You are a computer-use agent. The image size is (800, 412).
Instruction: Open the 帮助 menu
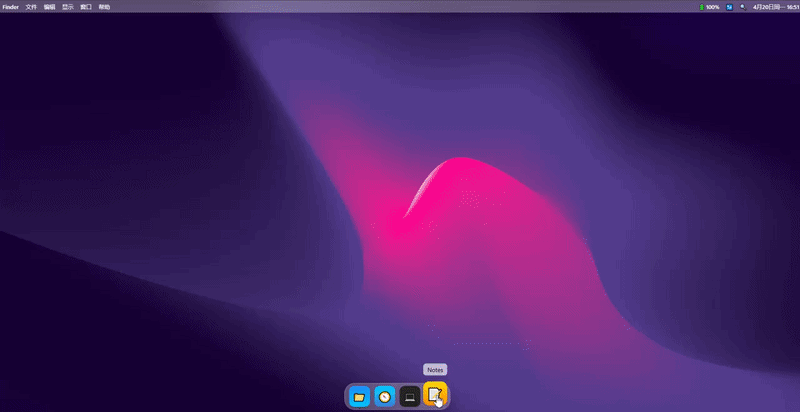104,6
